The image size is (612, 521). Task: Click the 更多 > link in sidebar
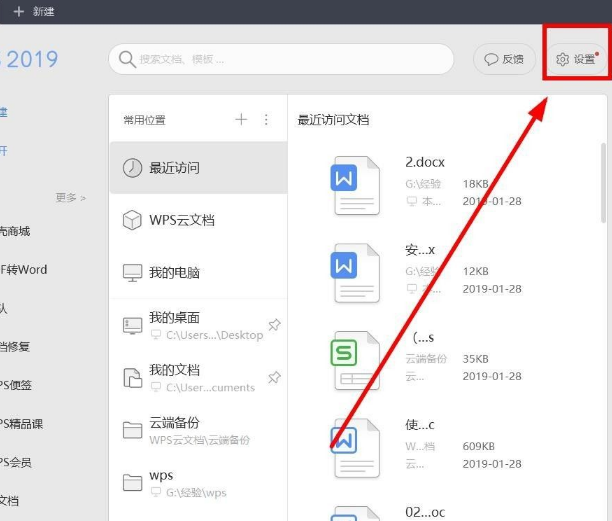(71, 198)
